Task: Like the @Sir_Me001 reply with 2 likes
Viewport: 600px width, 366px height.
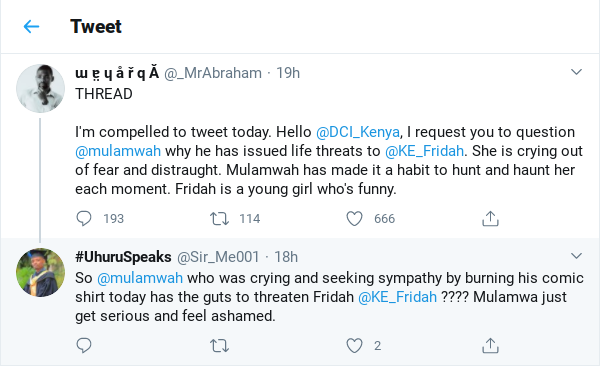Action: [354, 346]
